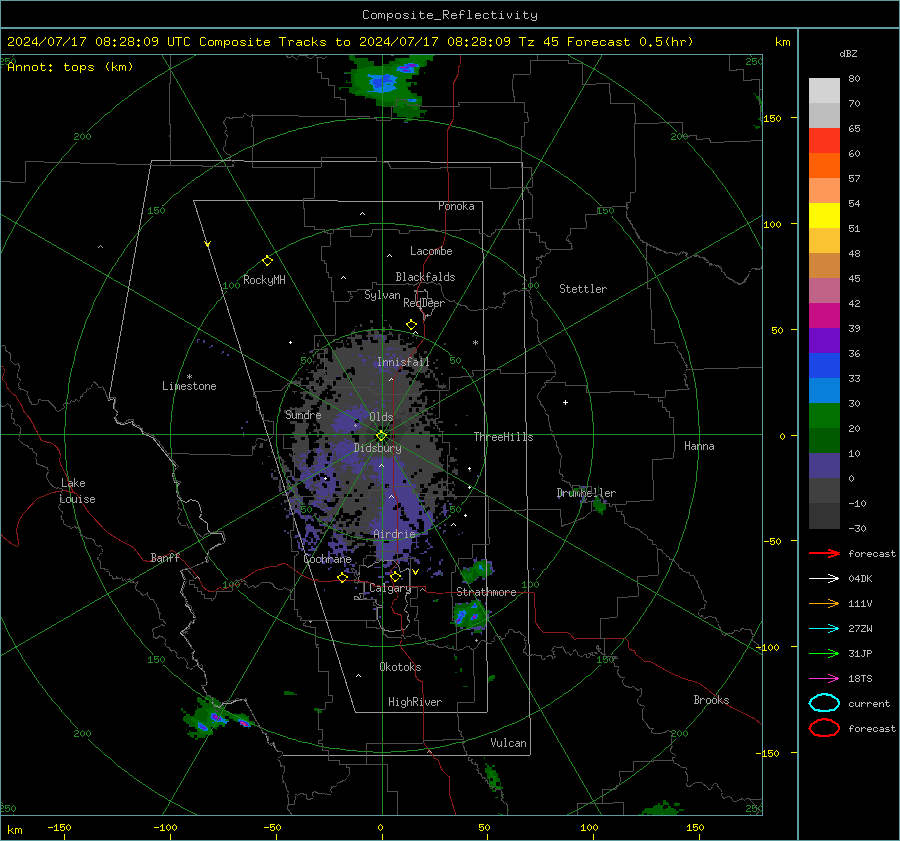
Task: Click the yellow diamond marker above Innisfail
Action: [411, 325]
